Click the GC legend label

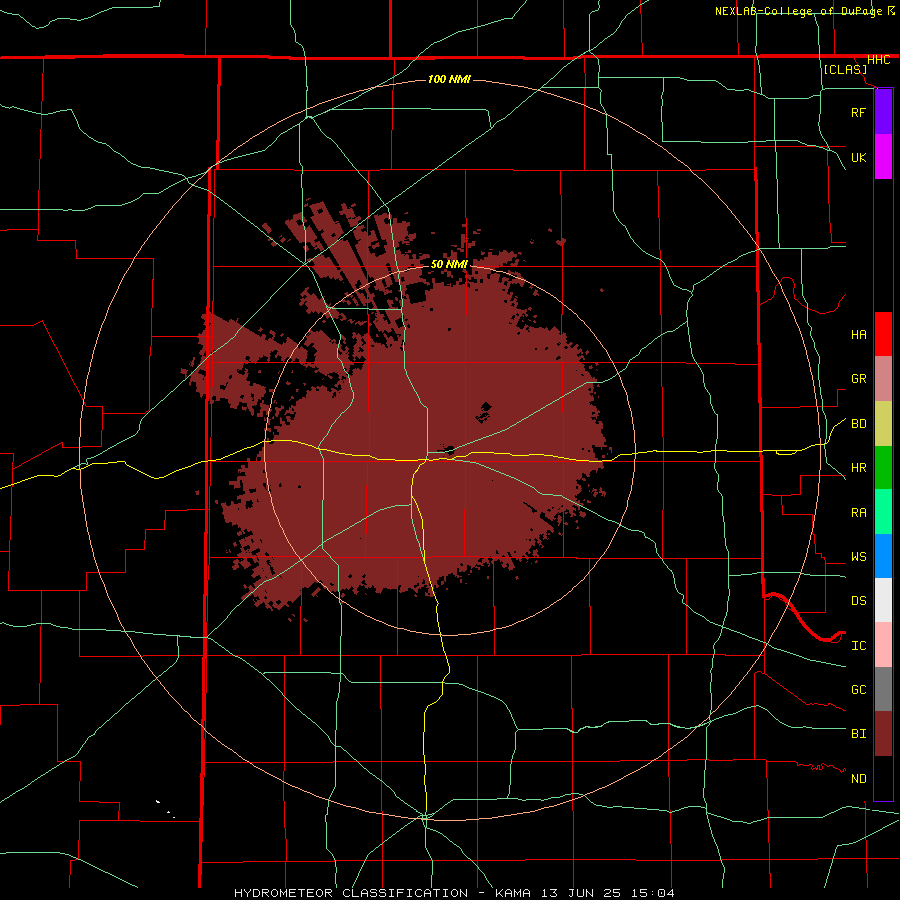pyautogui.click(x=858, y=690)
